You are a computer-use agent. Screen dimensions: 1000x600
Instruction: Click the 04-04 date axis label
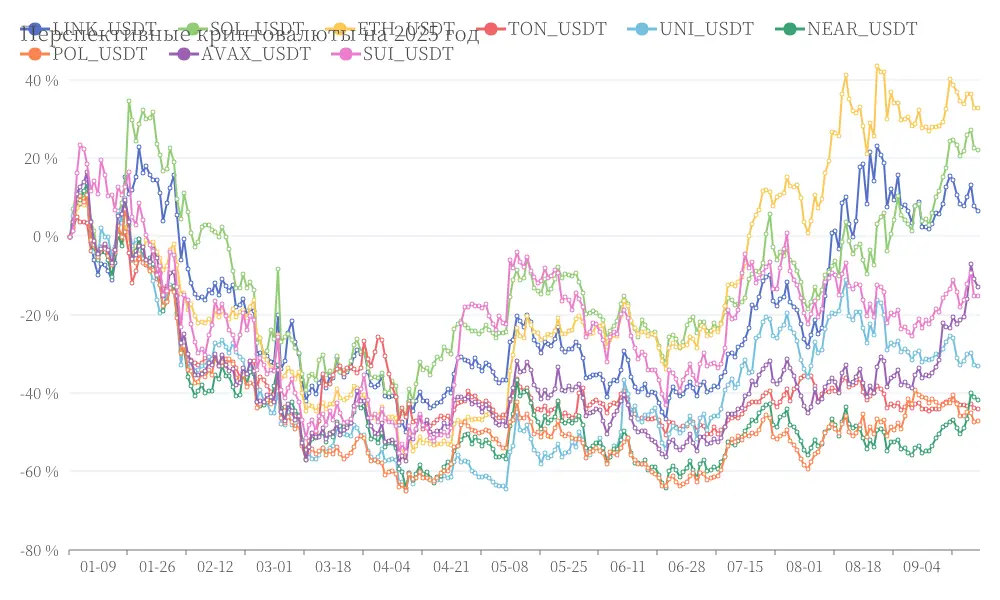coord(392,567)
